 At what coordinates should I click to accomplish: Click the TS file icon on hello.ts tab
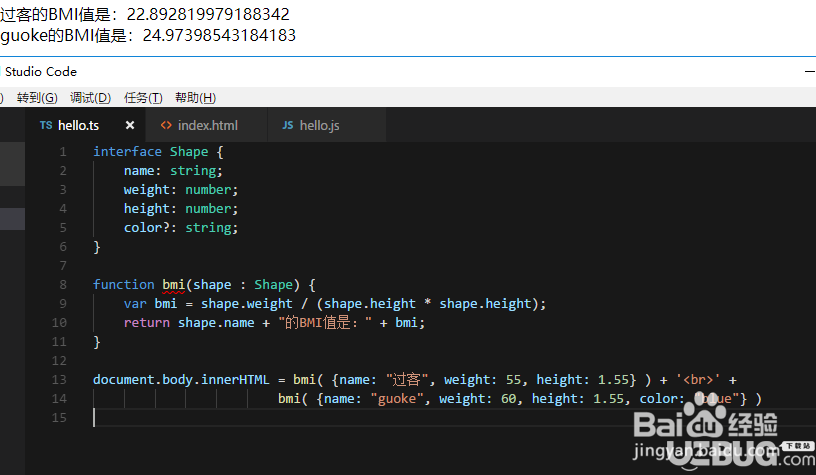click(x=46, y=125)
